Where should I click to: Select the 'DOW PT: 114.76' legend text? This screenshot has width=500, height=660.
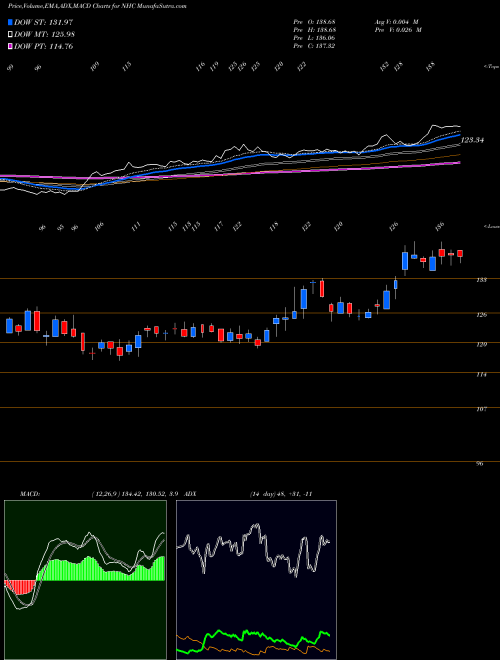click(44, 47)
